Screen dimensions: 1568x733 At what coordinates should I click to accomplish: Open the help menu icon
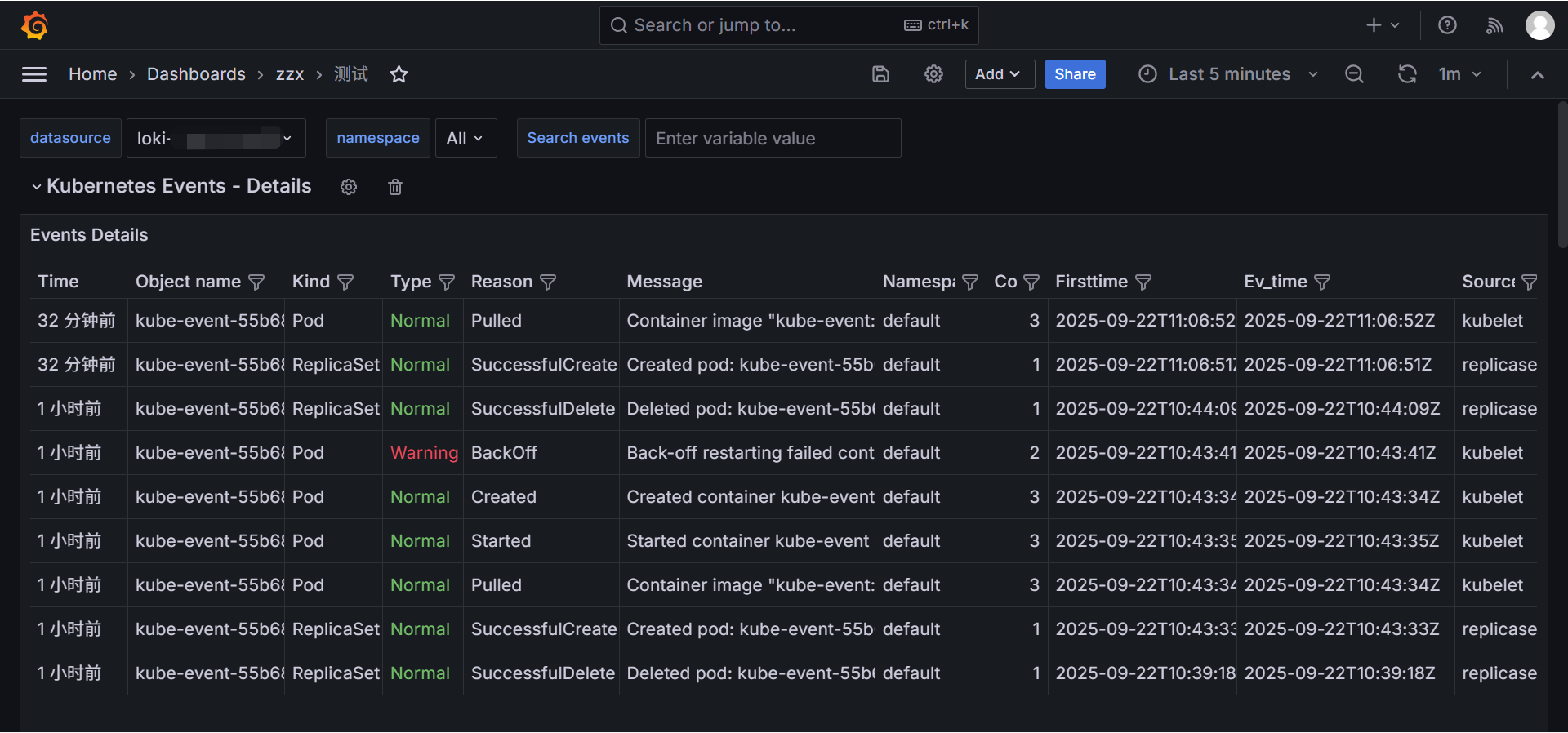click(x=1447, y=25)
